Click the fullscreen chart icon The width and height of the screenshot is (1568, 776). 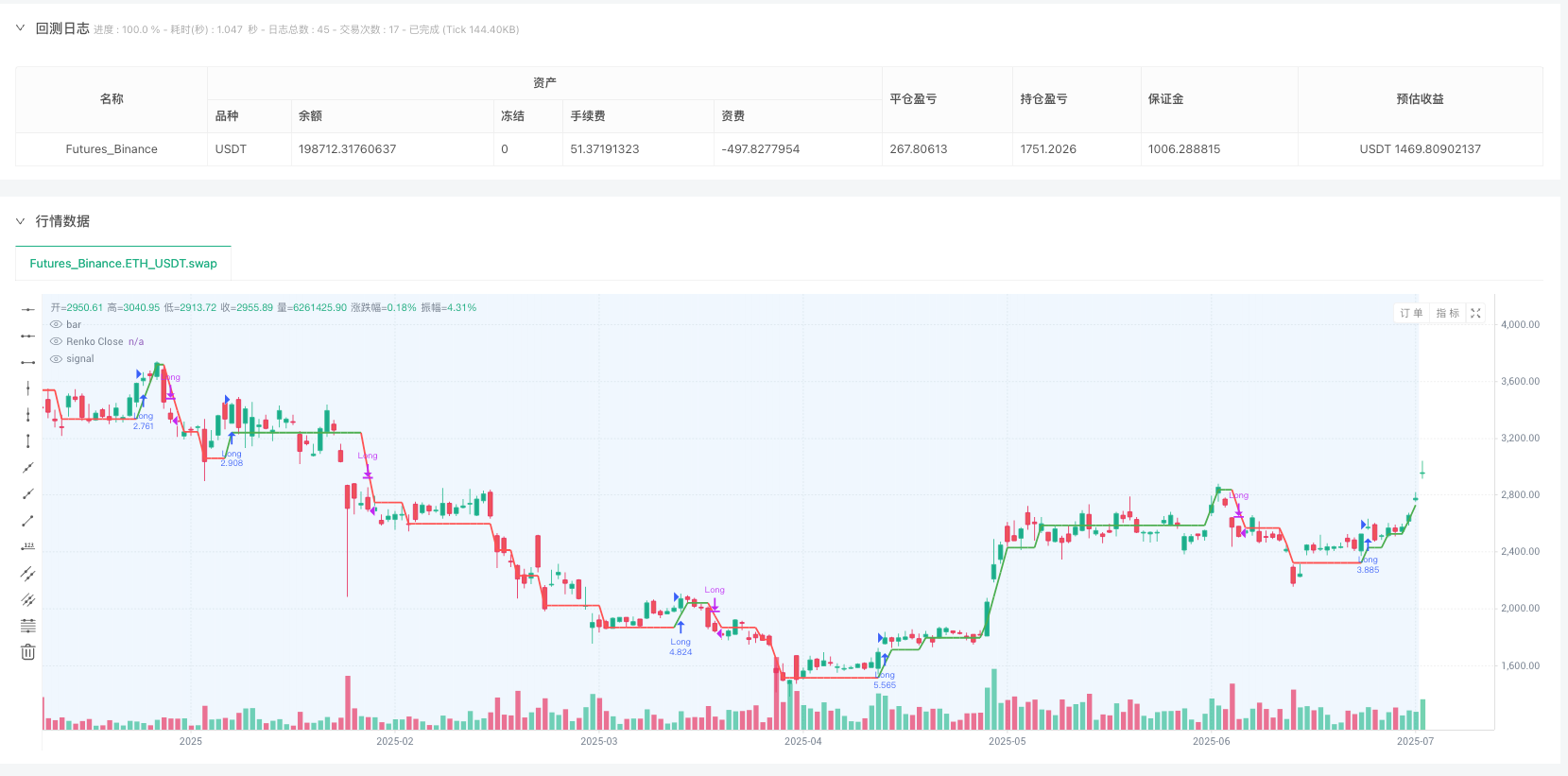click(1475, 313)
